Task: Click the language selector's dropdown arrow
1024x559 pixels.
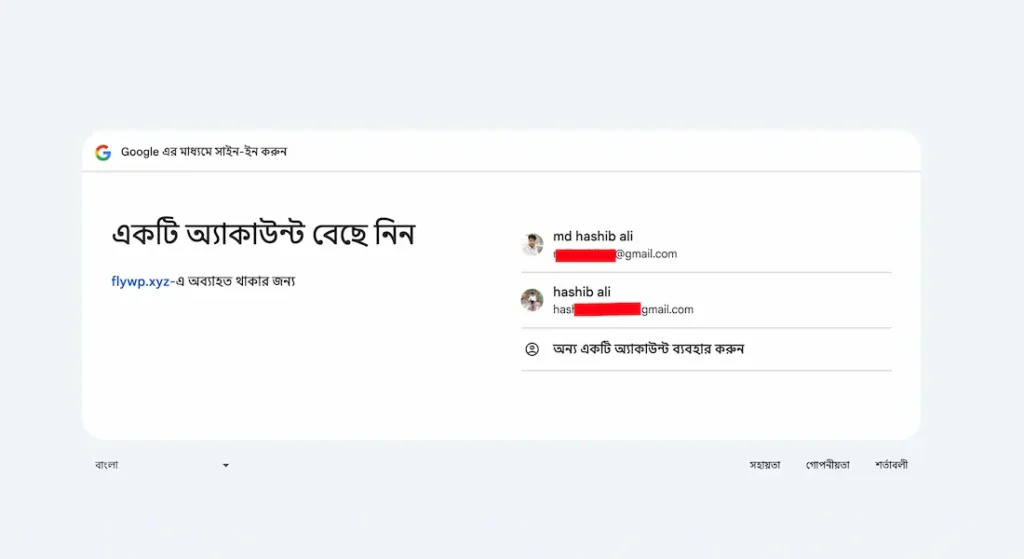Action: point(225,465)
